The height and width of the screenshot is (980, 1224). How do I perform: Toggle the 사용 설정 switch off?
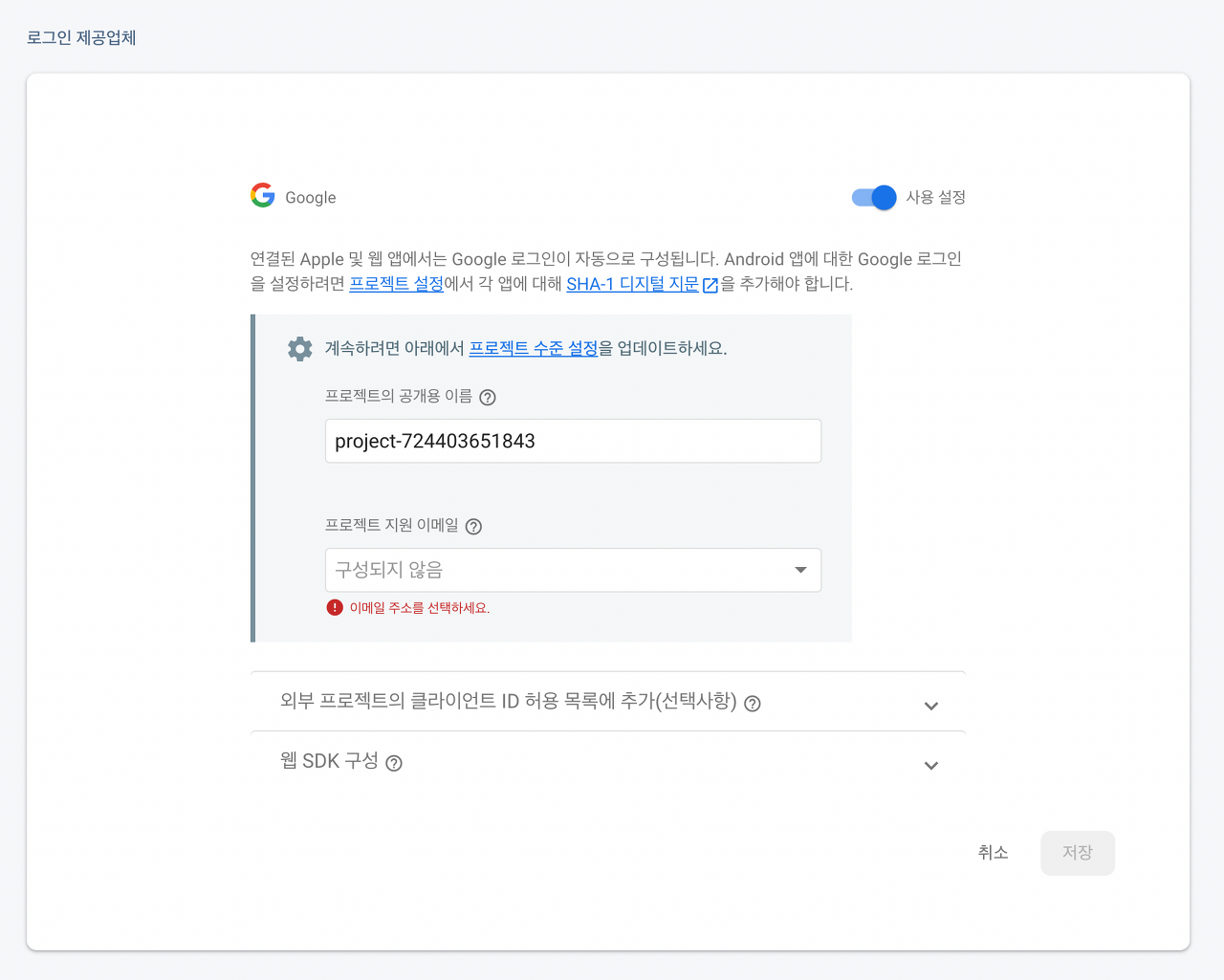click(874, 197)
